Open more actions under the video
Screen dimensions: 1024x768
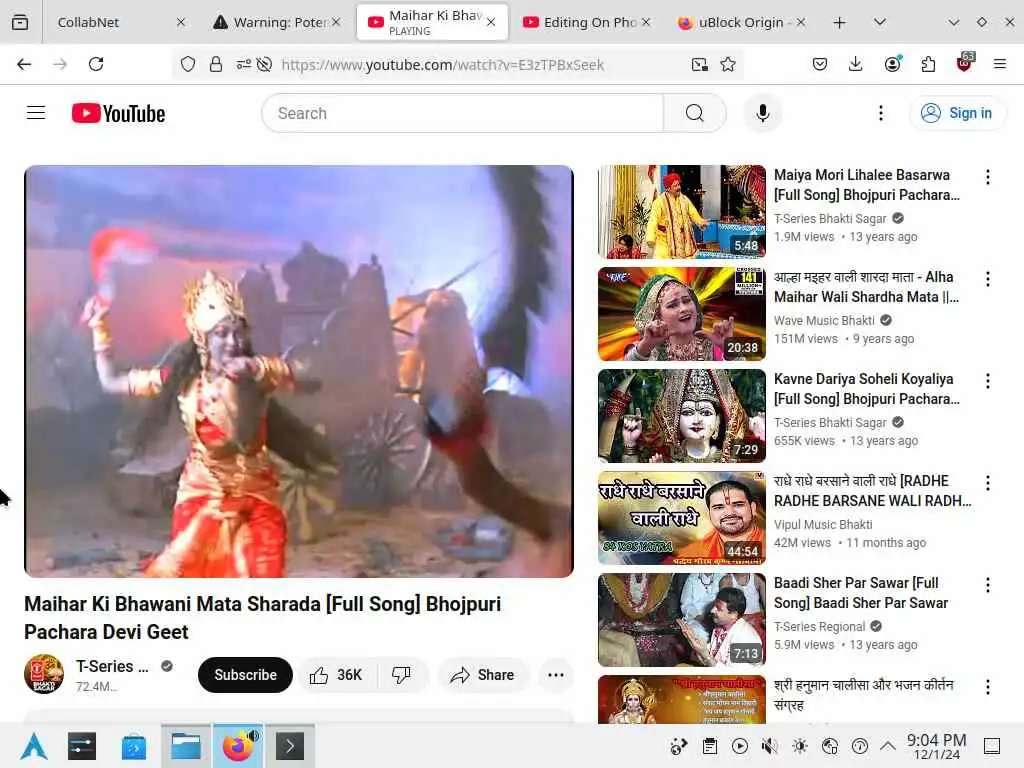556,675
